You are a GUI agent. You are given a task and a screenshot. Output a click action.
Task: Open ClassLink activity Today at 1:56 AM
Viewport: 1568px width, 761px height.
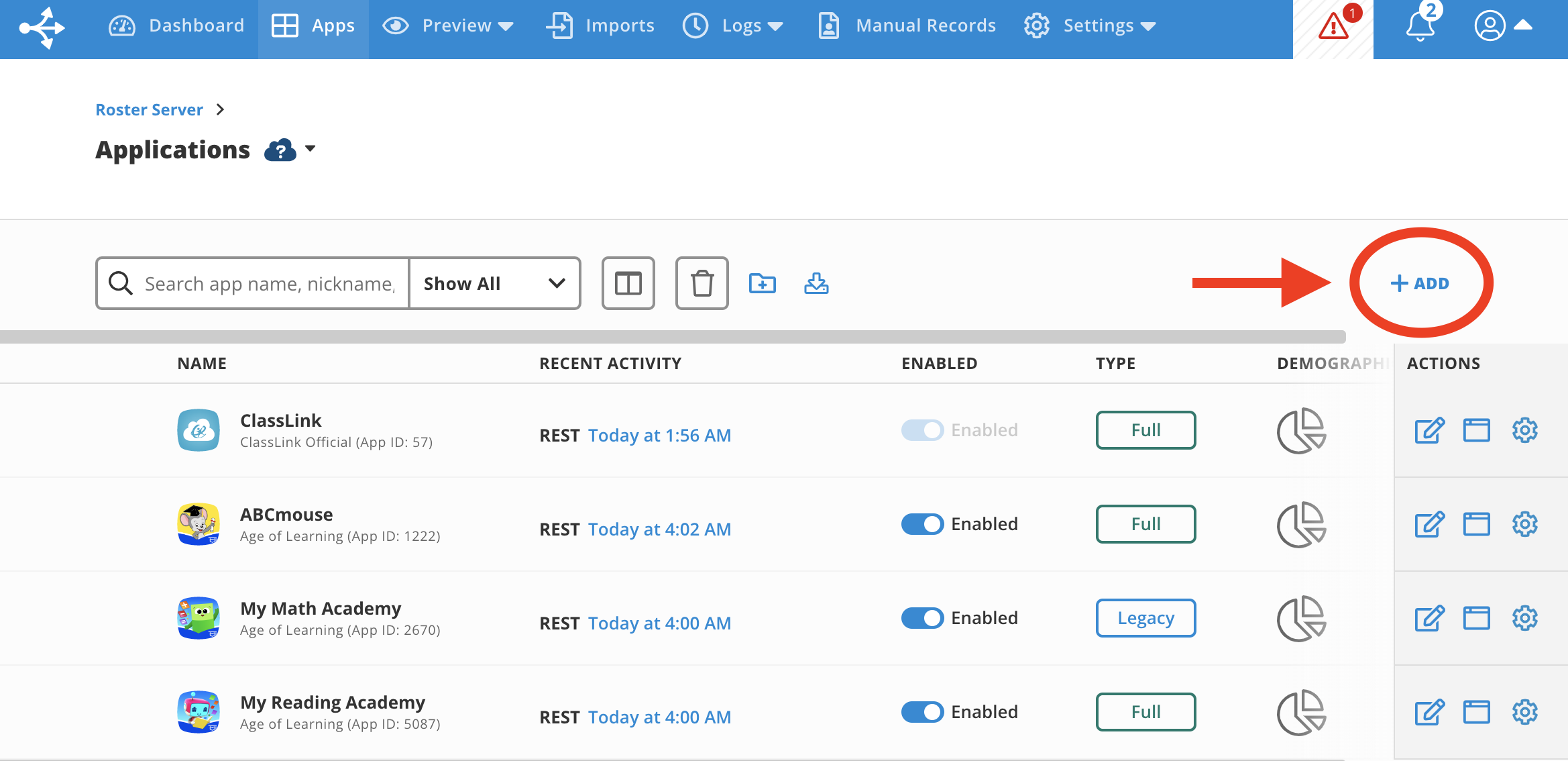(x=659, y=436)
